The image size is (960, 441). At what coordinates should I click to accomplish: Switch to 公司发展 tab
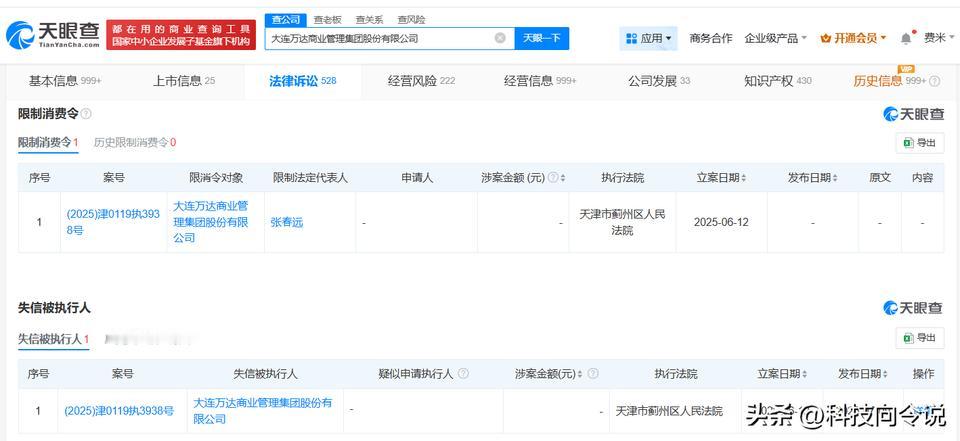click(659, 81)
